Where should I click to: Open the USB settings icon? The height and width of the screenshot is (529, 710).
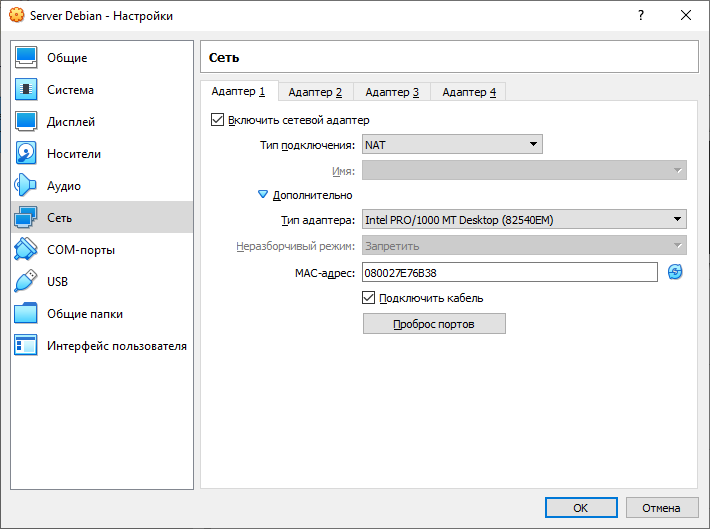(x=26, y=282)
